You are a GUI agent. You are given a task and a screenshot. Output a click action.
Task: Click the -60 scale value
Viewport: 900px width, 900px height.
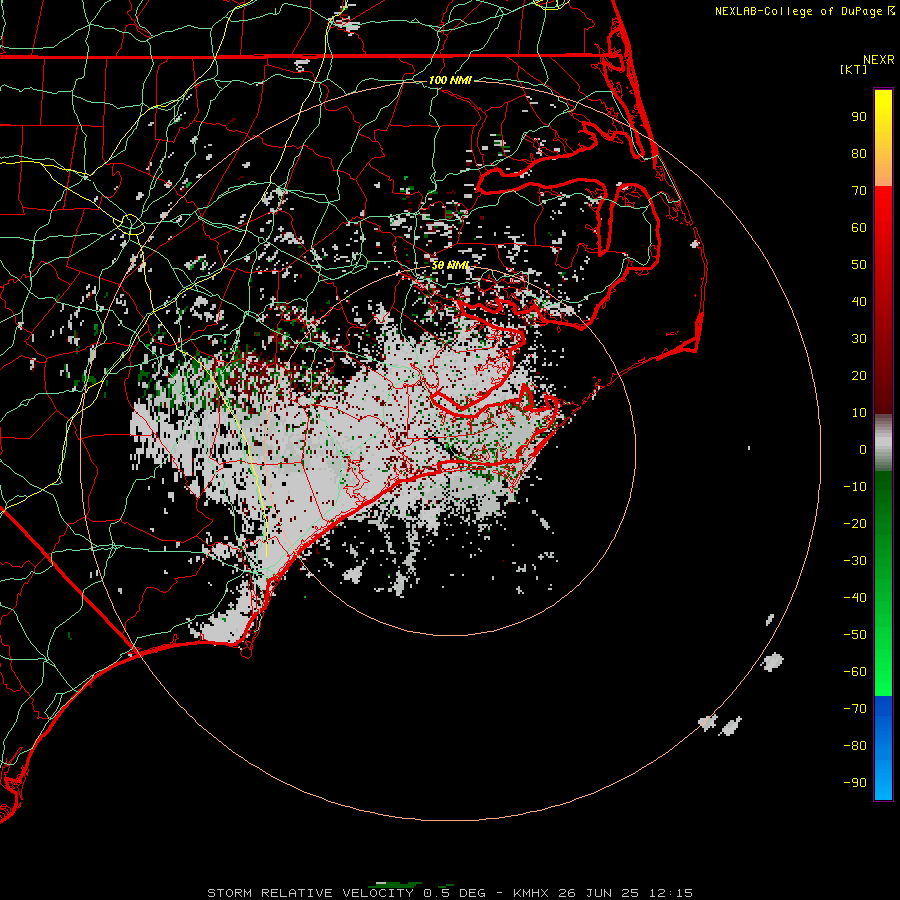click(x=855, y=672)
